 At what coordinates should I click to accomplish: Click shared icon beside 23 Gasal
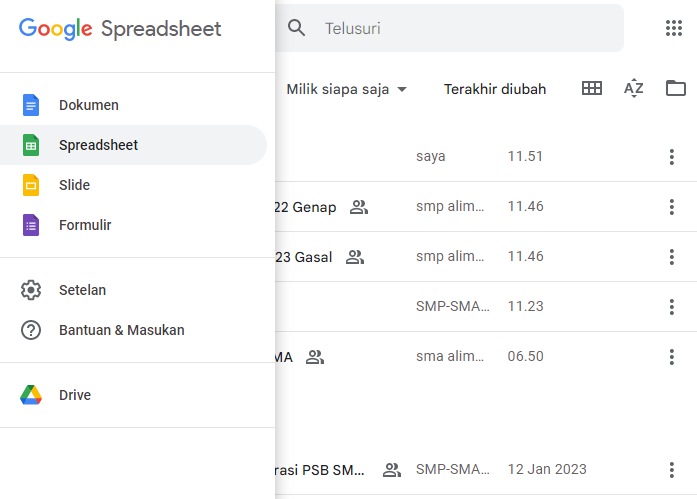coord(355,257)
